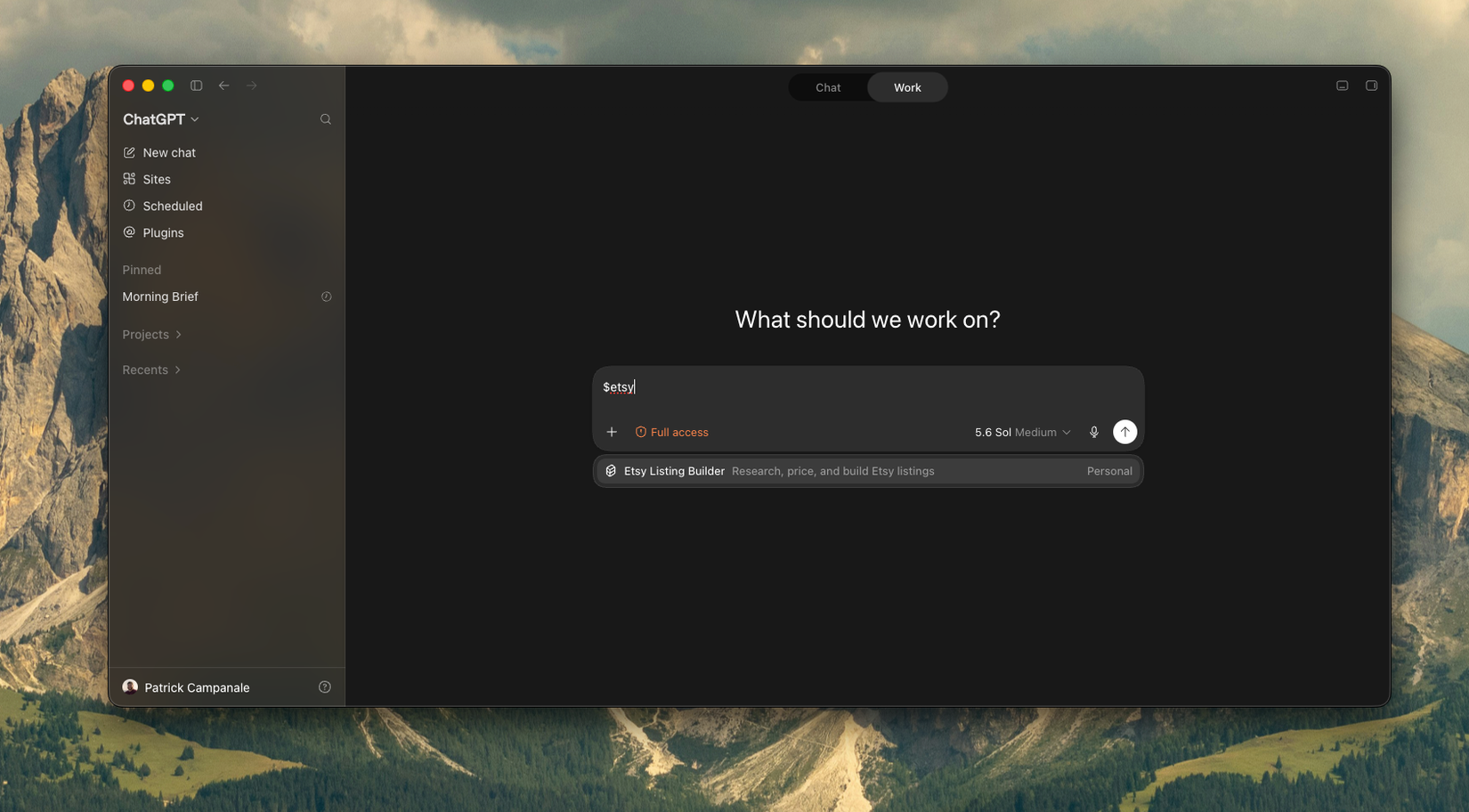Click the Full access shield icon
Screen dimensions: 1469x812
coord(641,432)
